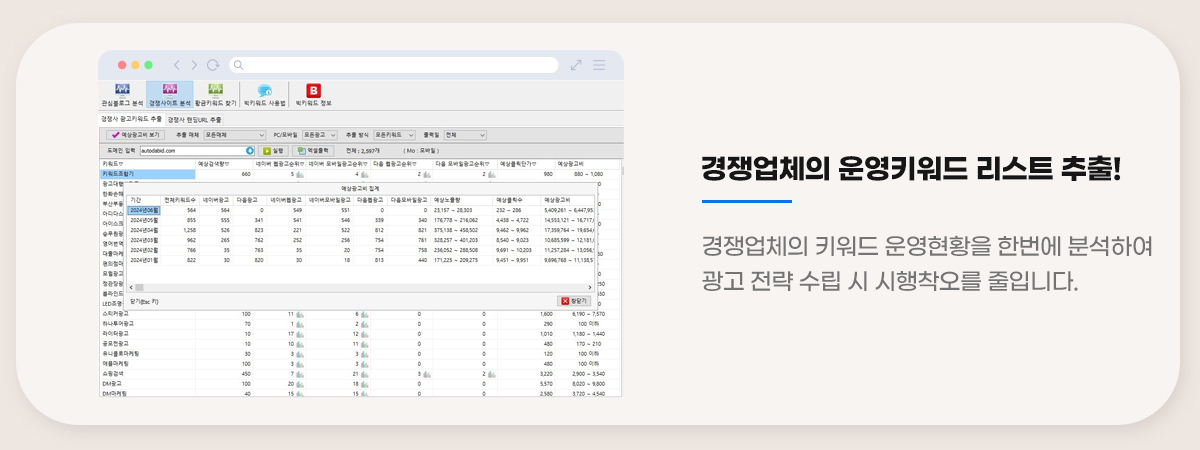The width and height of the screenshot is (1200, 450).
Task: Open the 출력일 dropdown
Action: tap(465, 134)
